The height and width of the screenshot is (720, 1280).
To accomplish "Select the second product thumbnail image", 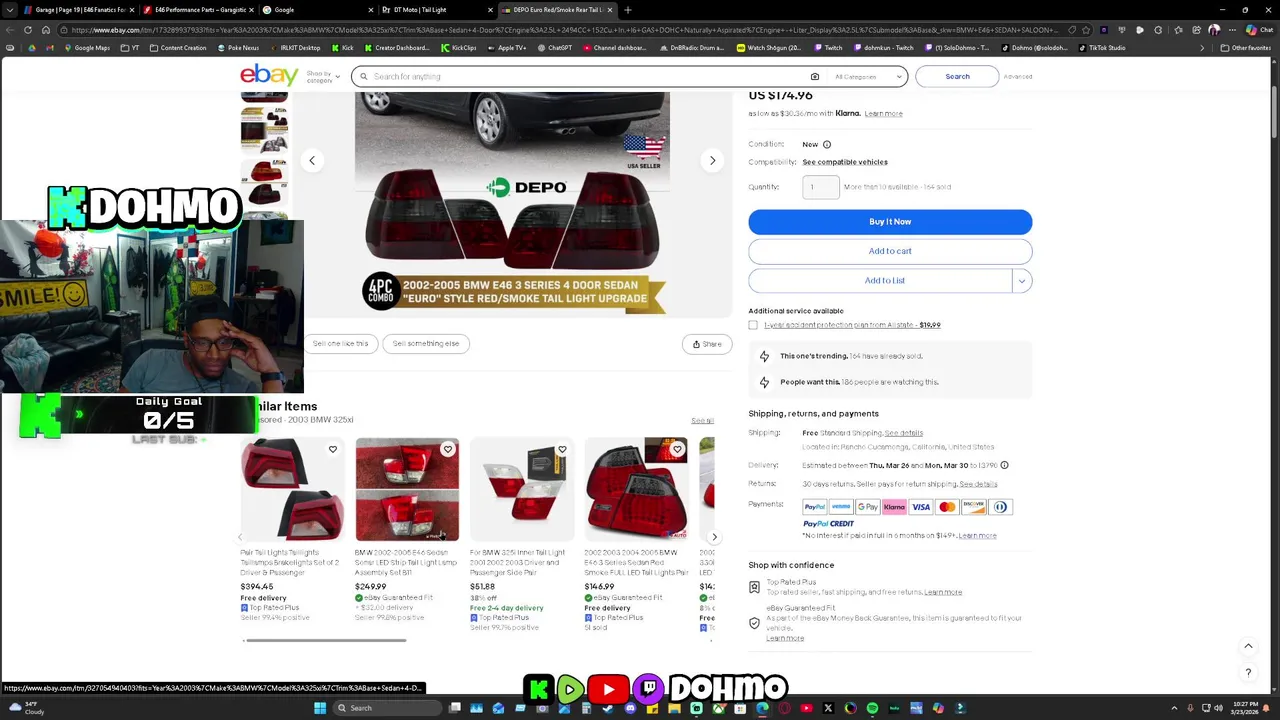I will (264, 130).
